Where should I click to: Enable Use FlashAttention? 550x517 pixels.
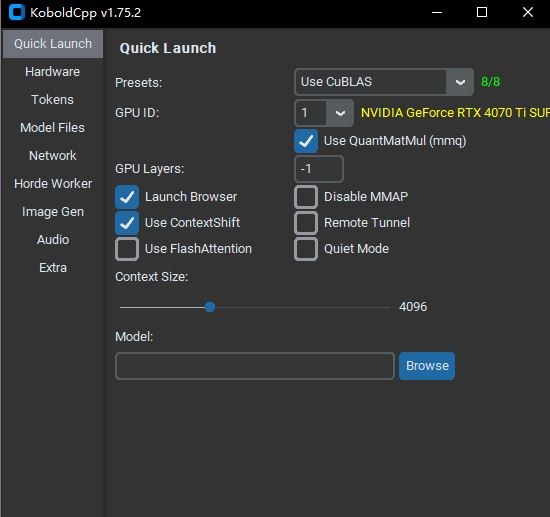127,249
